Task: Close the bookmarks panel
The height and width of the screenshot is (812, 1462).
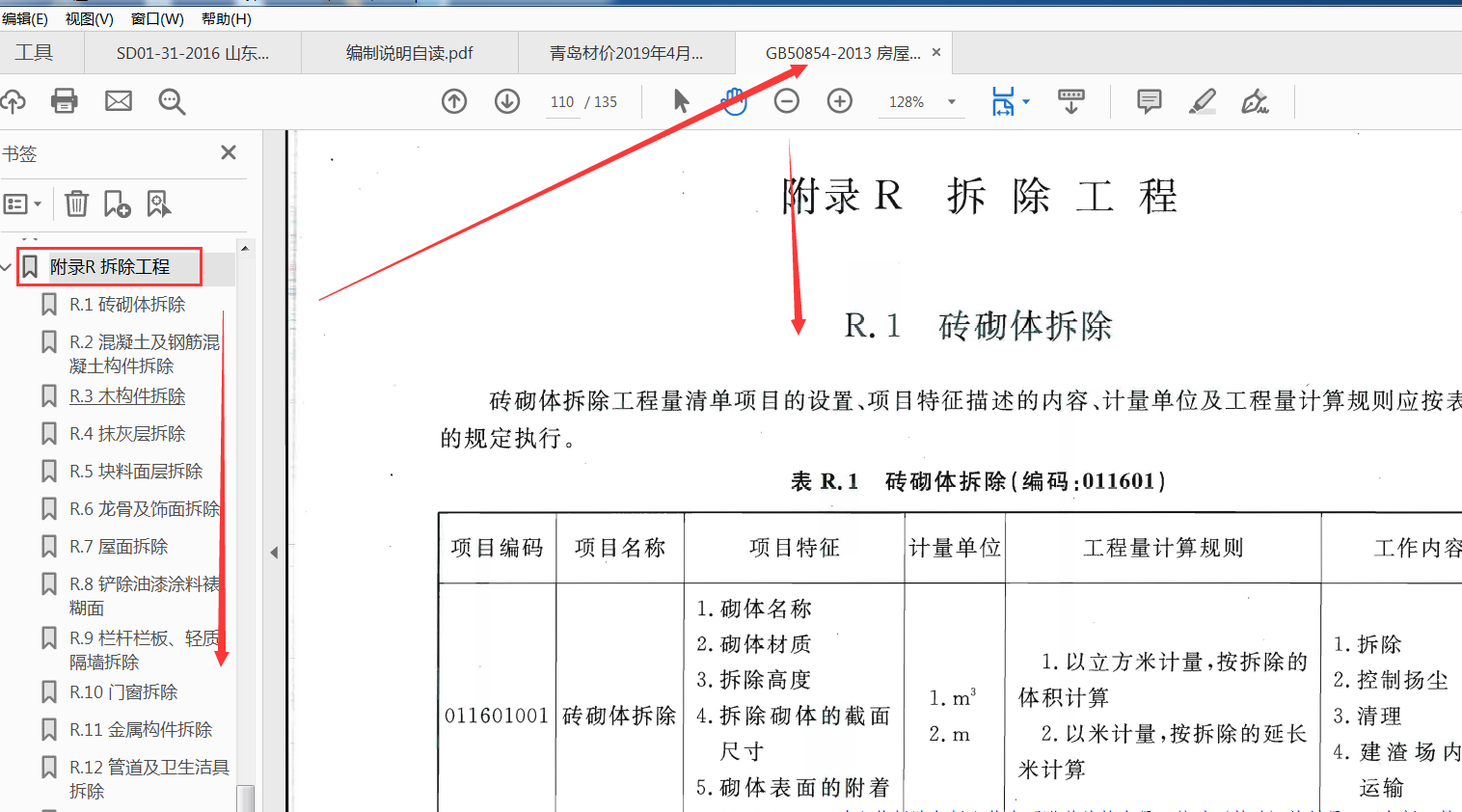Action: 229,152
